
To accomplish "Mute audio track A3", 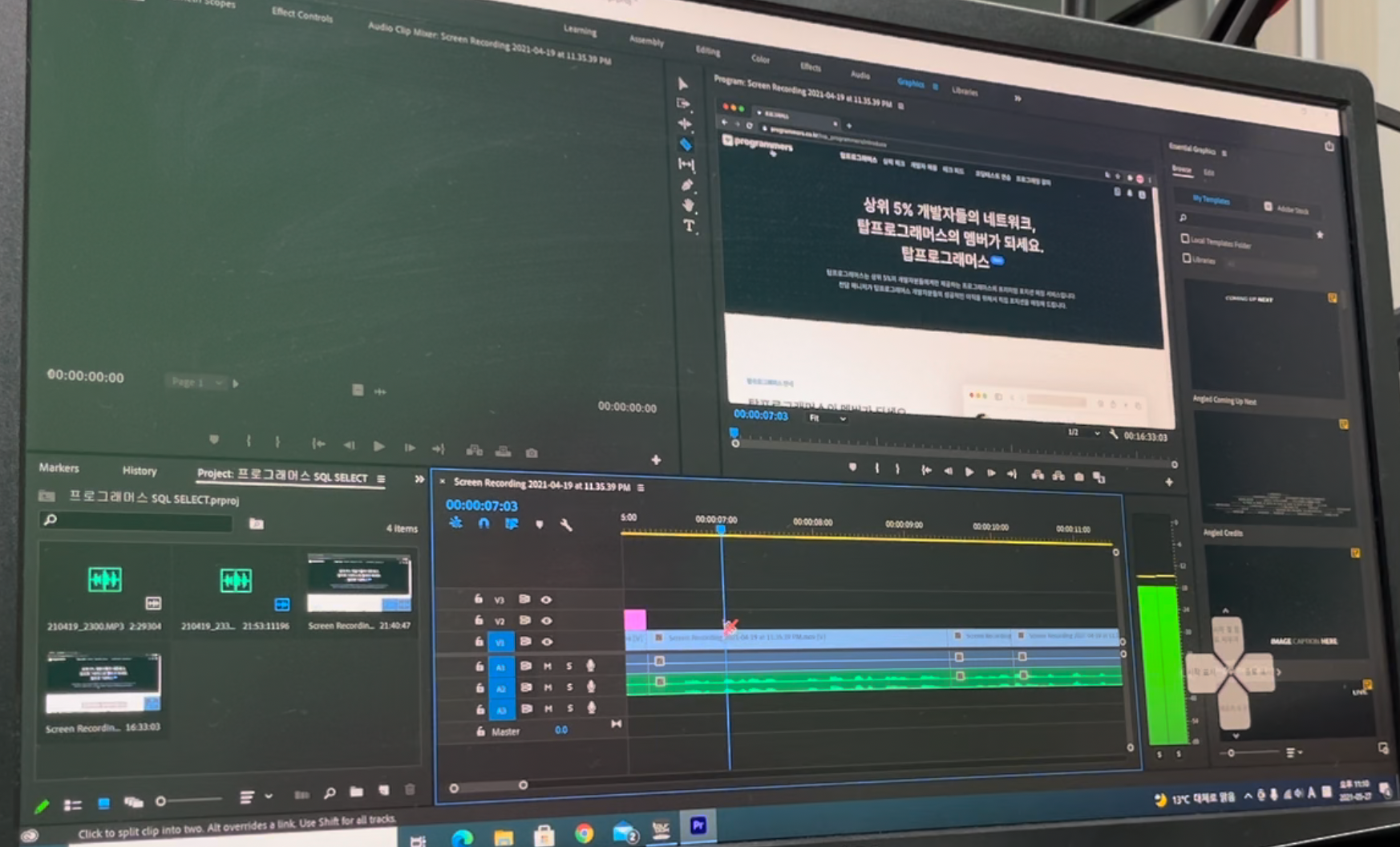I will (x=549, y=709).
